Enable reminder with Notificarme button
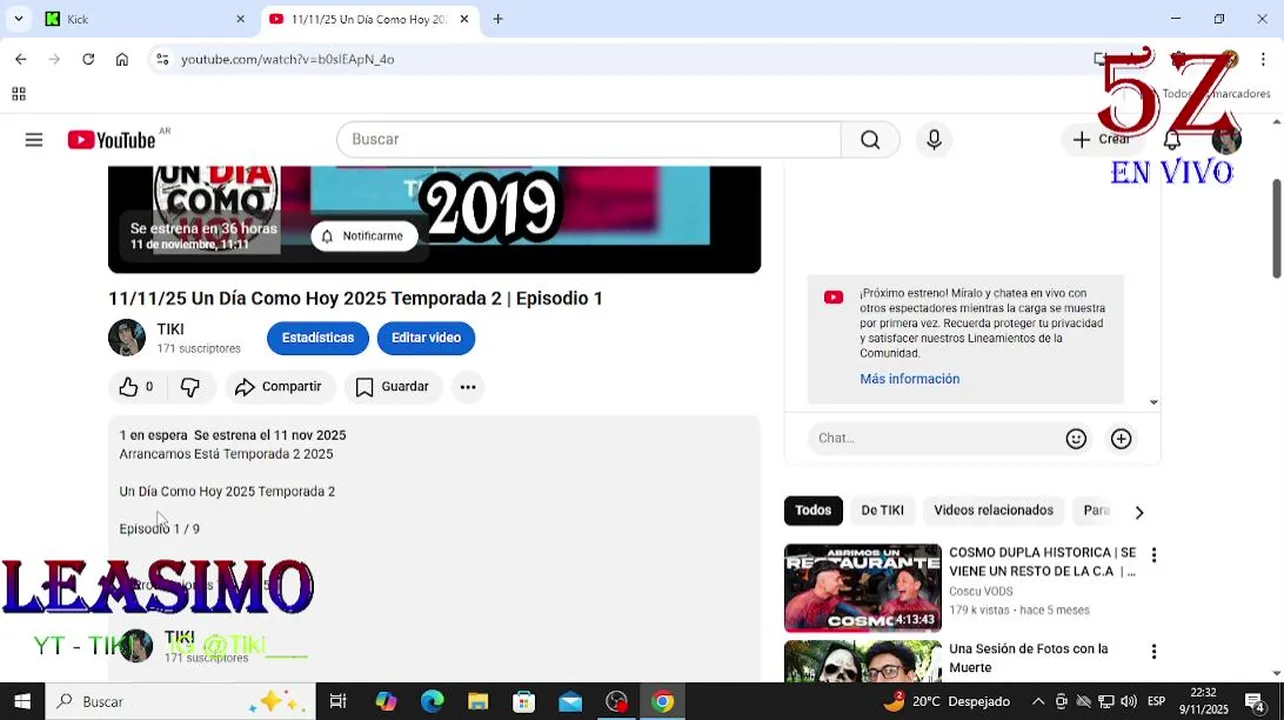 point(362,236)
